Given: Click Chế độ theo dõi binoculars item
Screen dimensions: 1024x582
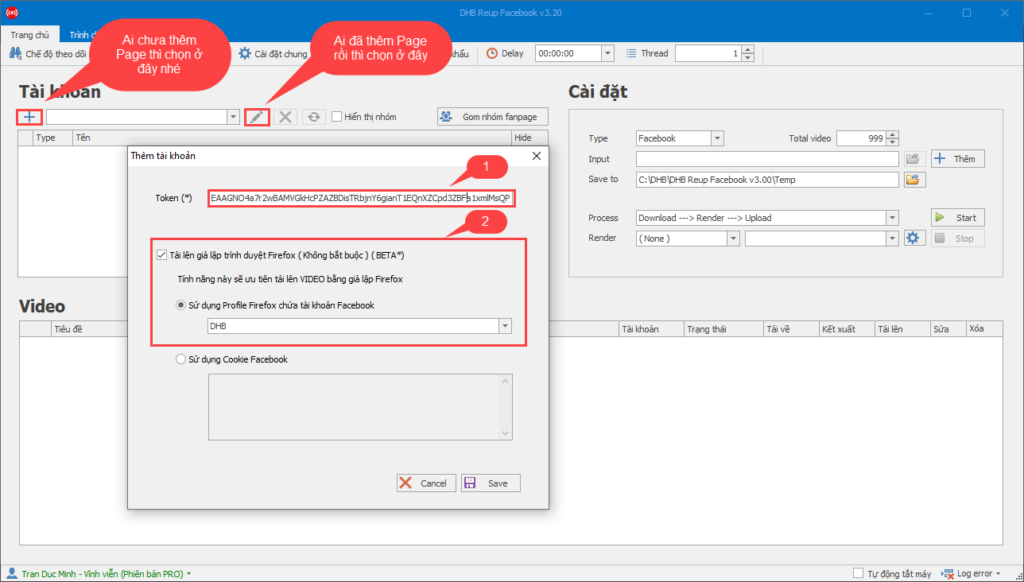Looking at the screenshot, I should point(48,54).
